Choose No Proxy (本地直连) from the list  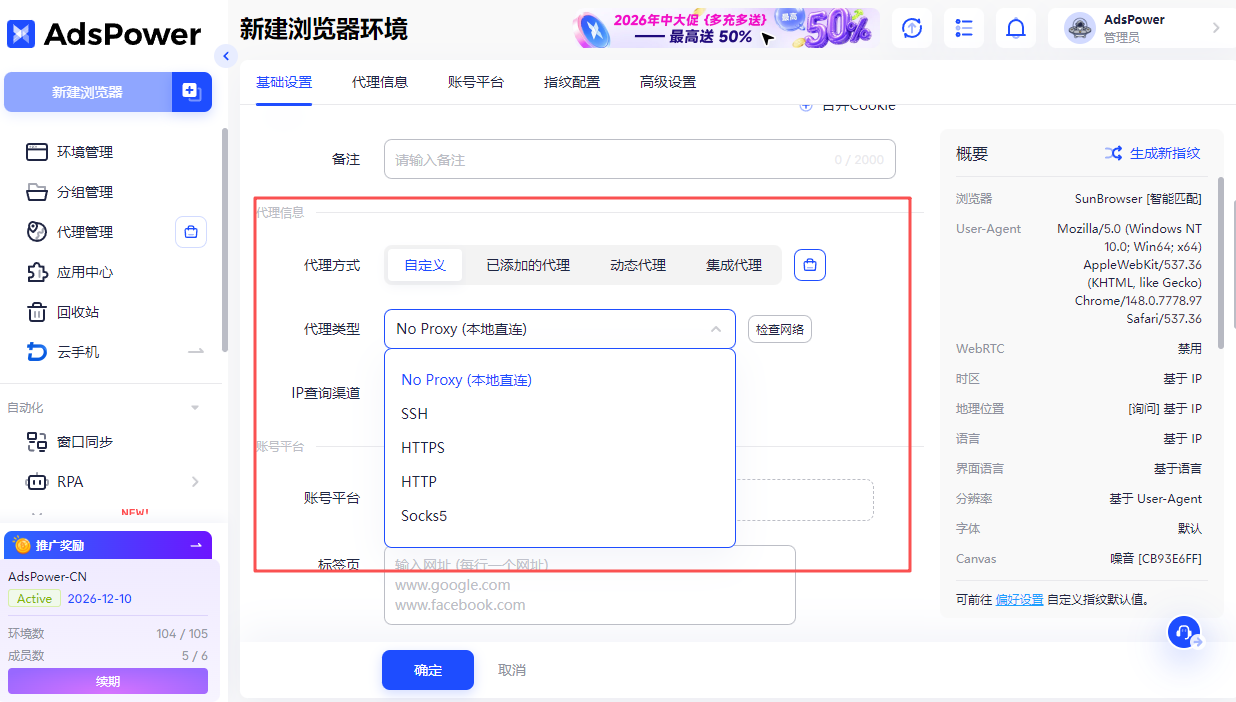point(560,380)
